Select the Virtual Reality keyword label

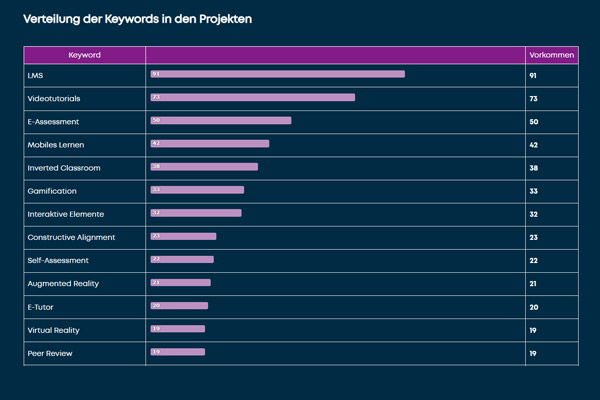pos(54,329)
